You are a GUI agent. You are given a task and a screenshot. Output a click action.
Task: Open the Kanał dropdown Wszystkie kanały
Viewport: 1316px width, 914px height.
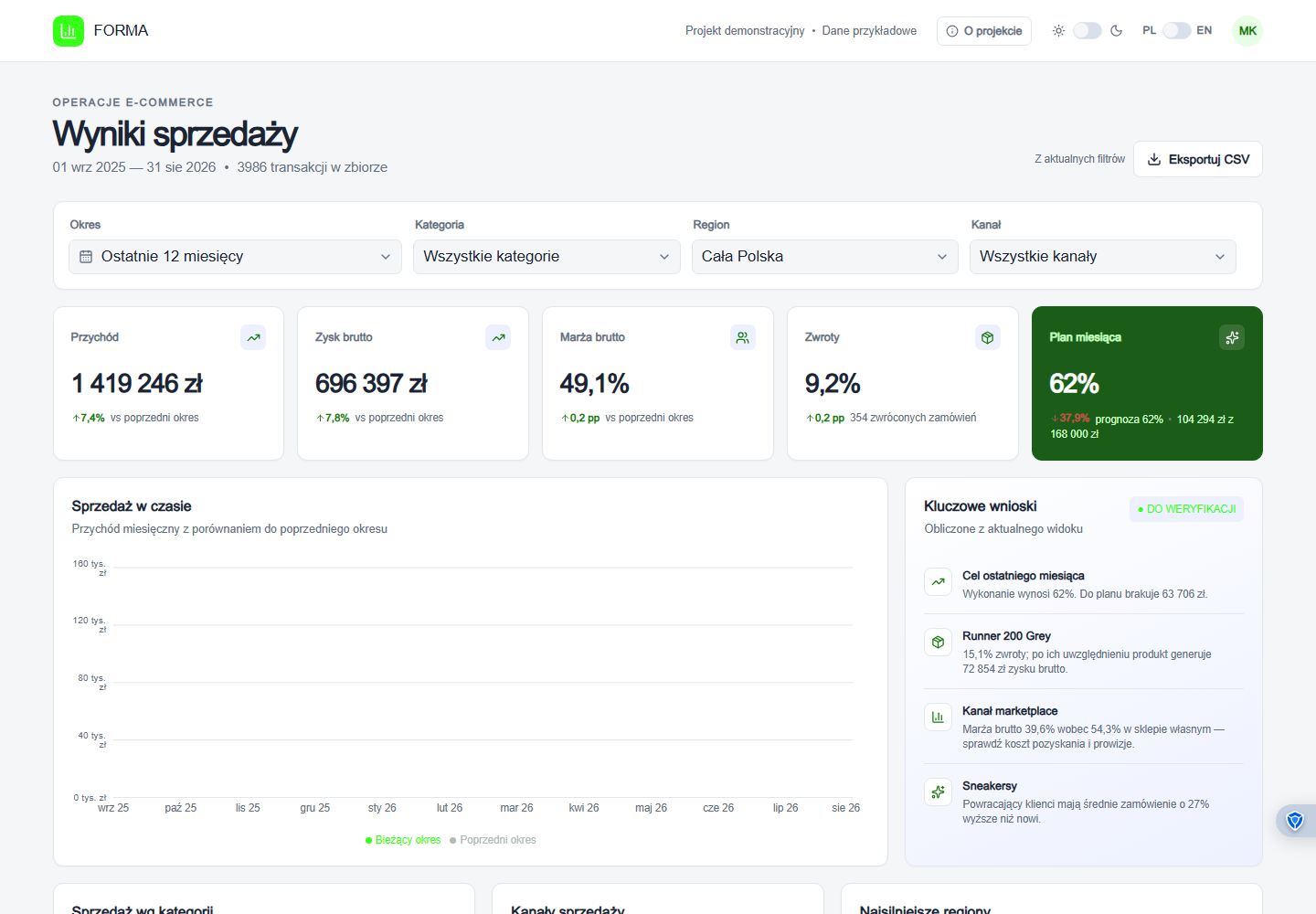(x=1102, y=257)
